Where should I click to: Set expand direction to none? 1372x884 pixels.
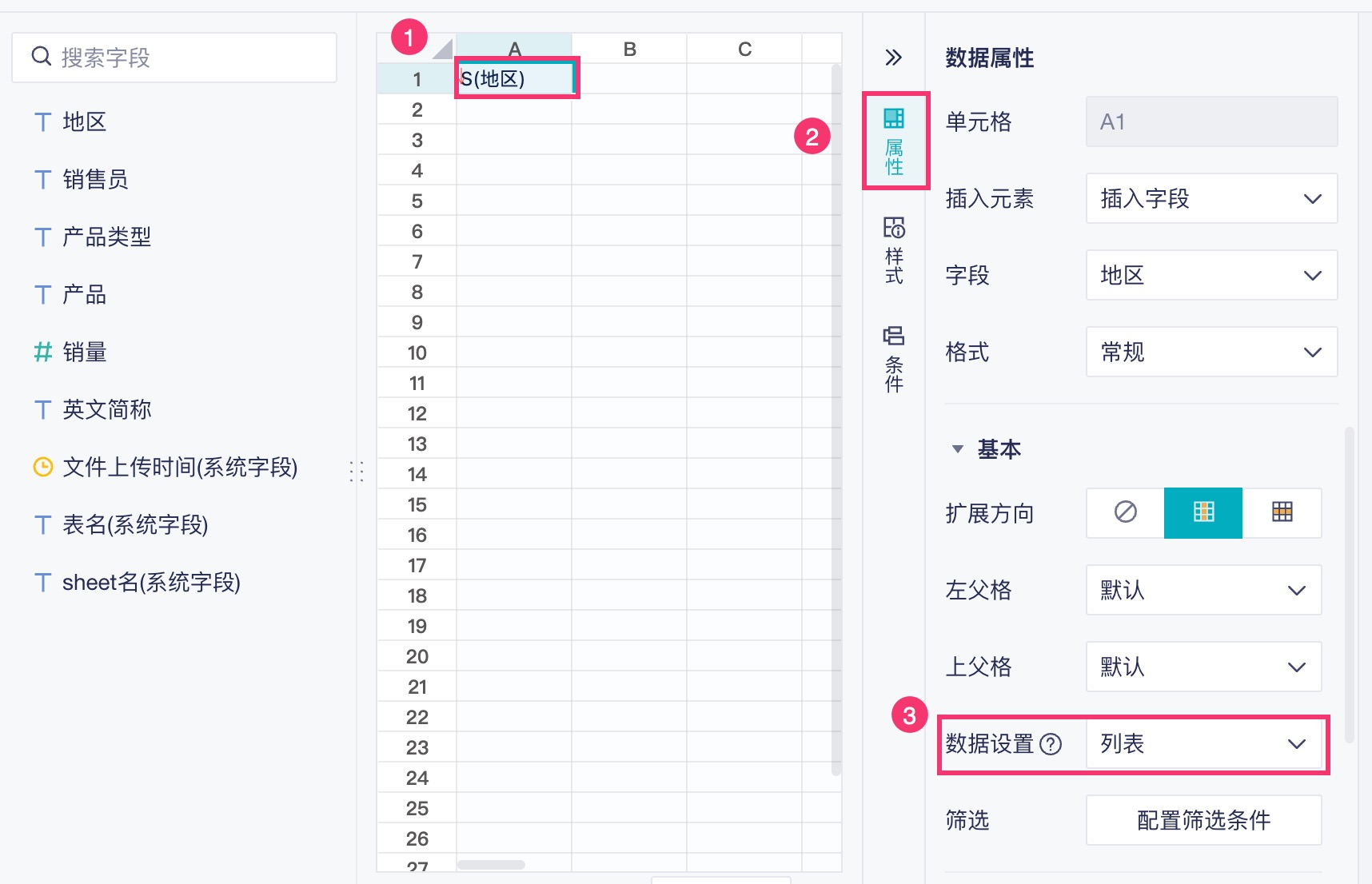(1125, 512)
